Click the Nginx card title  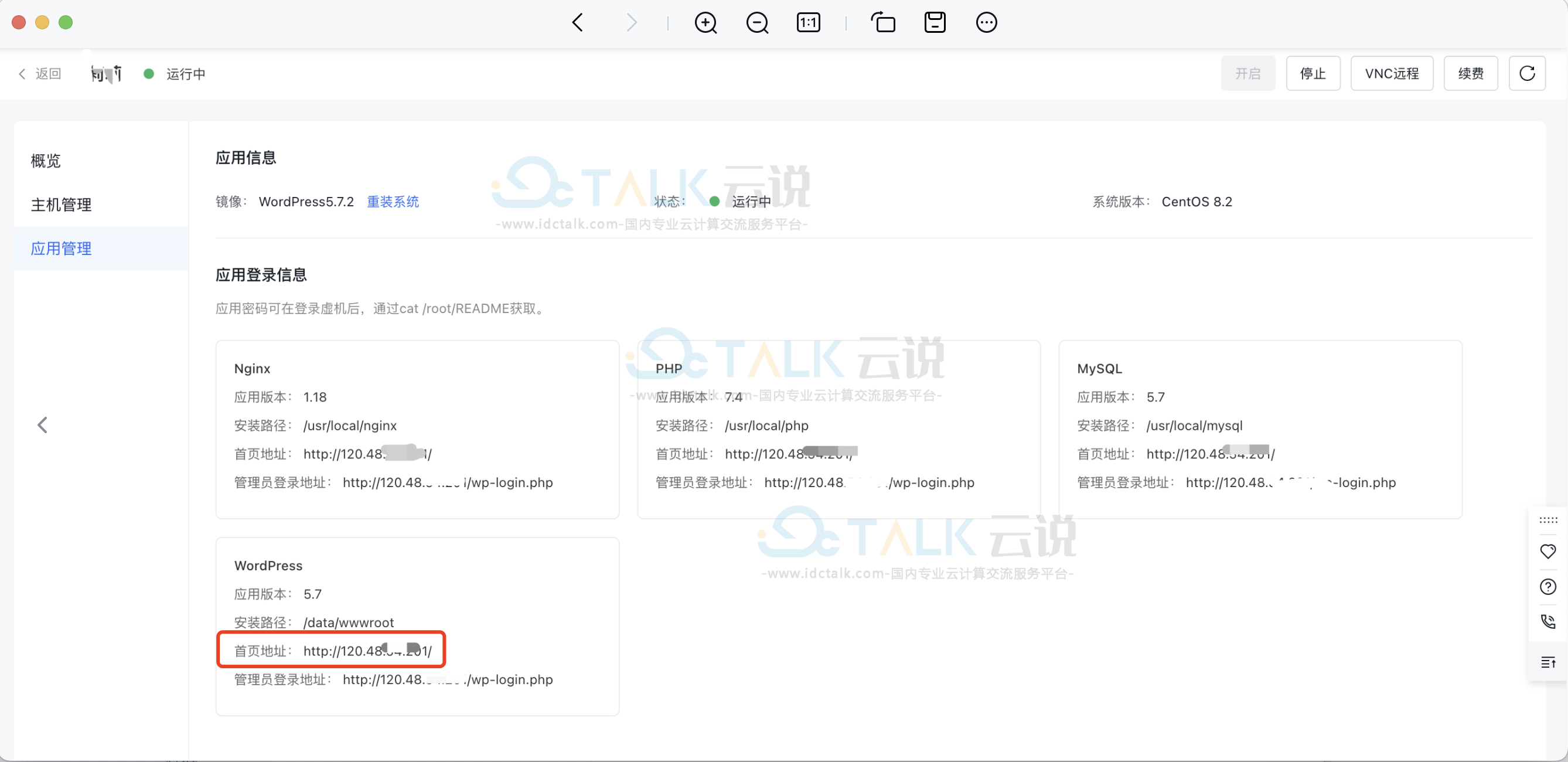tap(252, 369)
